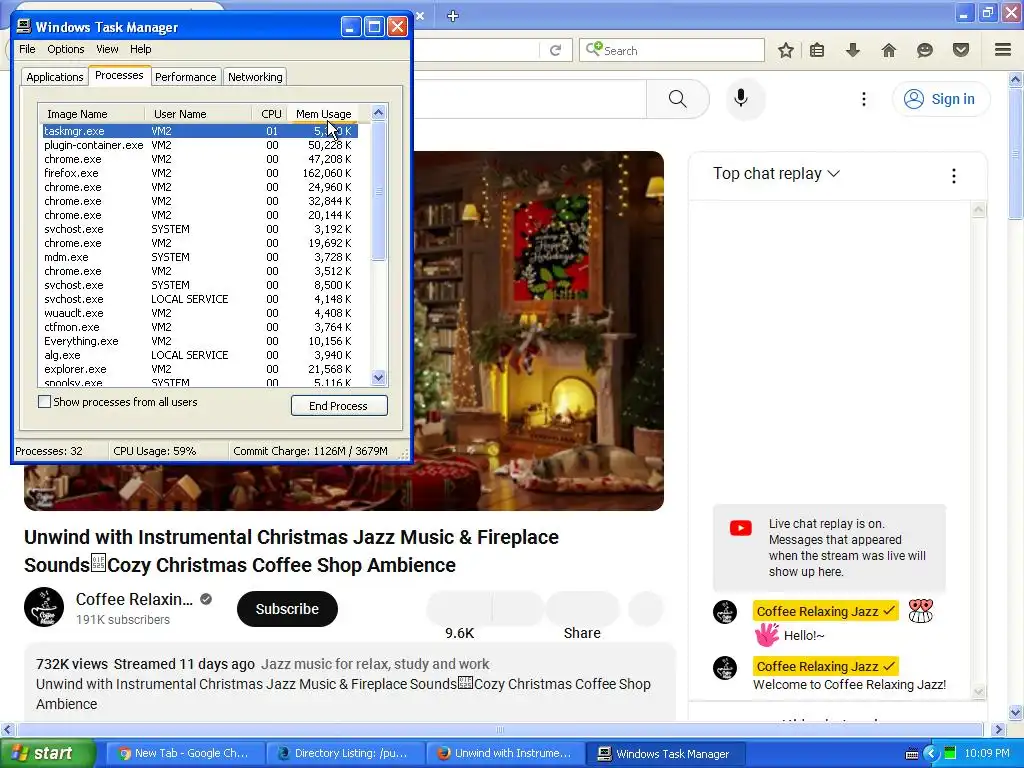Screen dimensions: 1024x768
Task: Click the tray network activity icon
Action: point(950,753)
